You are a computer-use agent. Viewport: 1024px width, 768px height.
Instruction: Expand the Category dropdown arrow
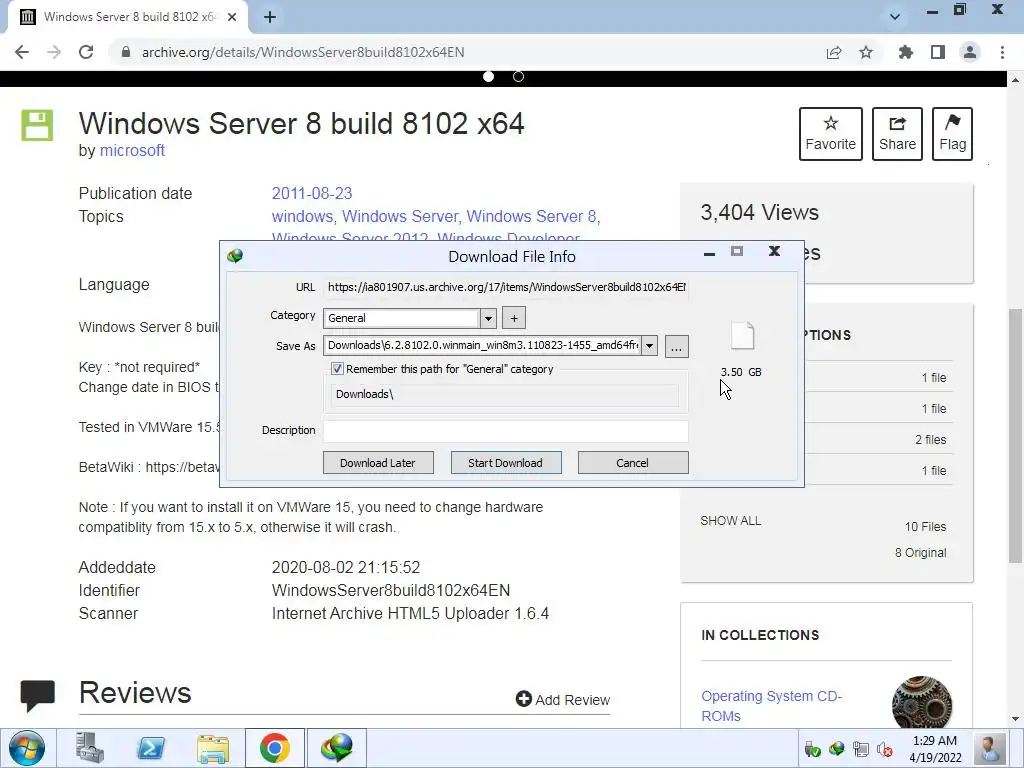click(488, 318)
